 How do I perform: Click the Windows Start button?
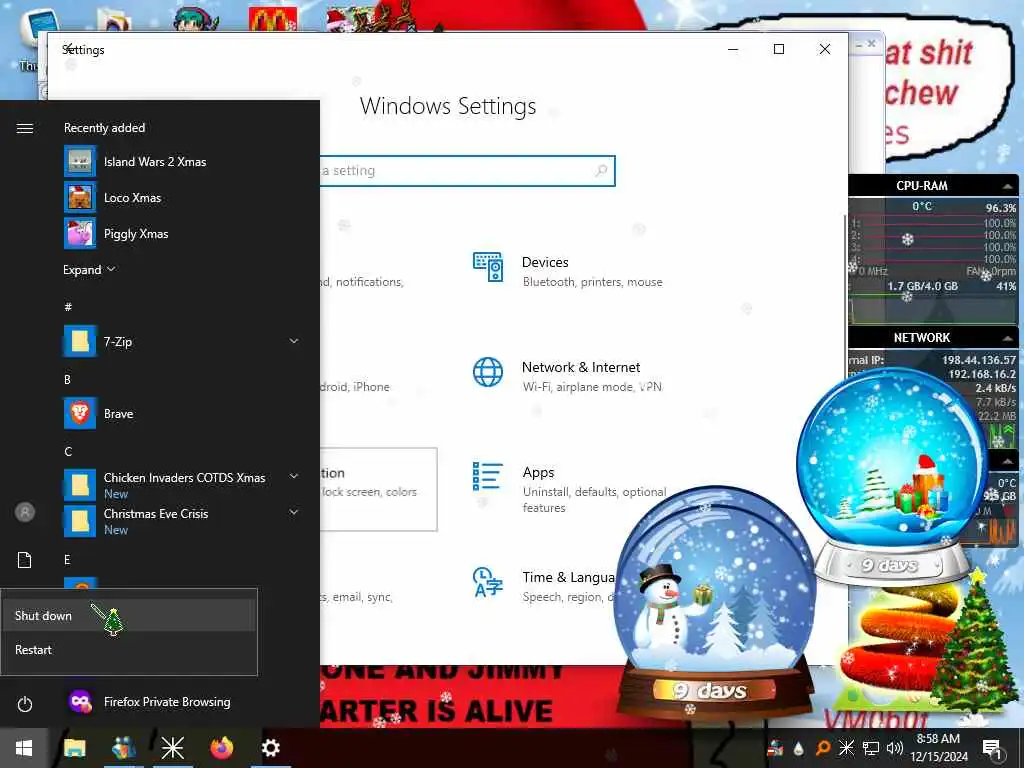[x=24, y=748]
